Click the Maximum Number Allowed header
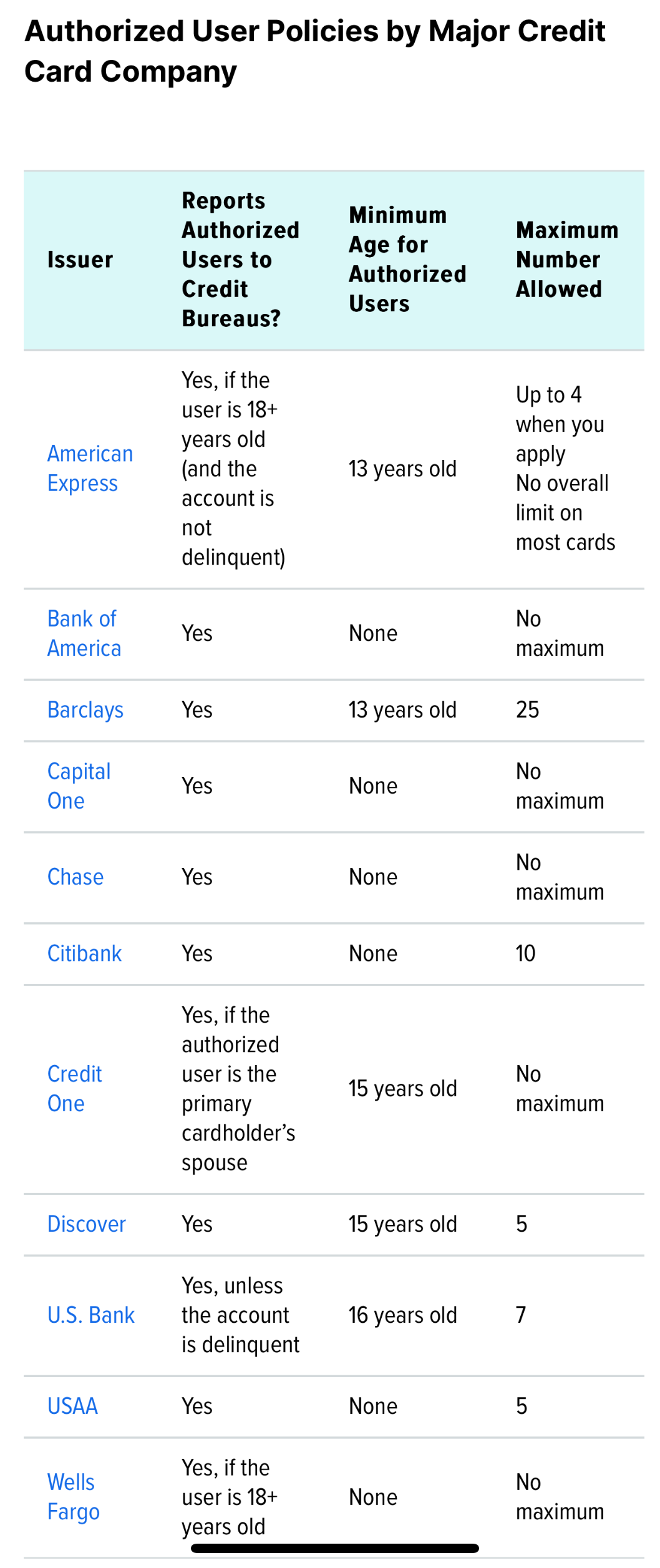Viewport: 660px width, 1568px height. pyautogui.click(x=566, y=260)
